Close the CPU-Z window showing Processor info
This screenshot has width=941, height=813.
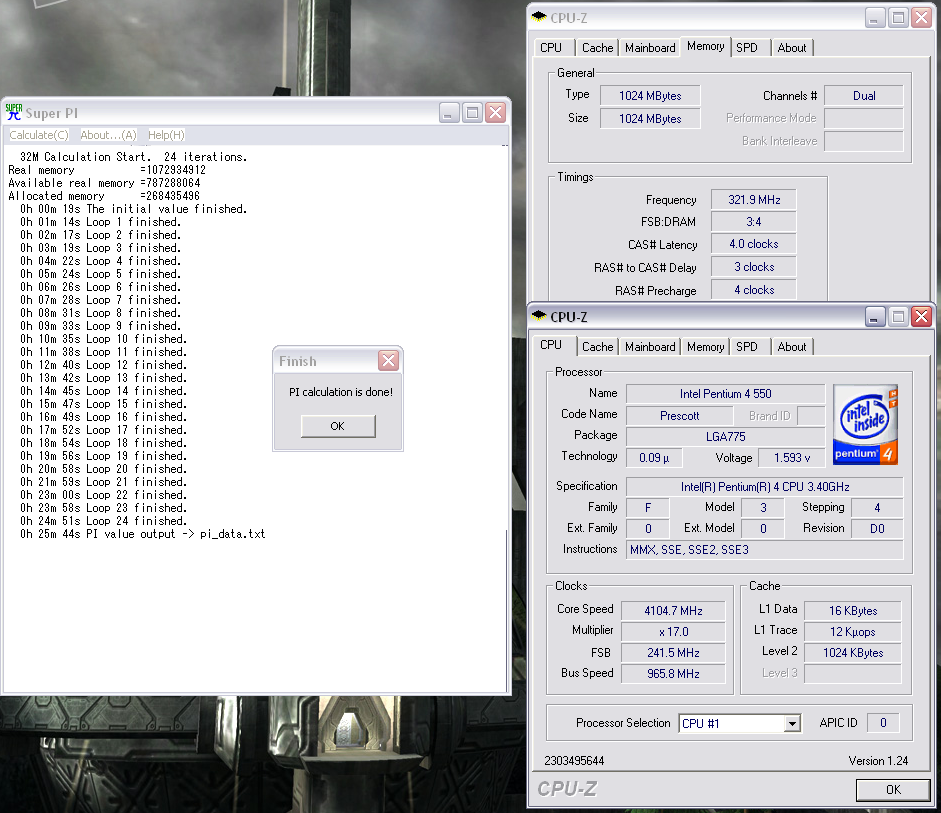[x=921, y=316]
